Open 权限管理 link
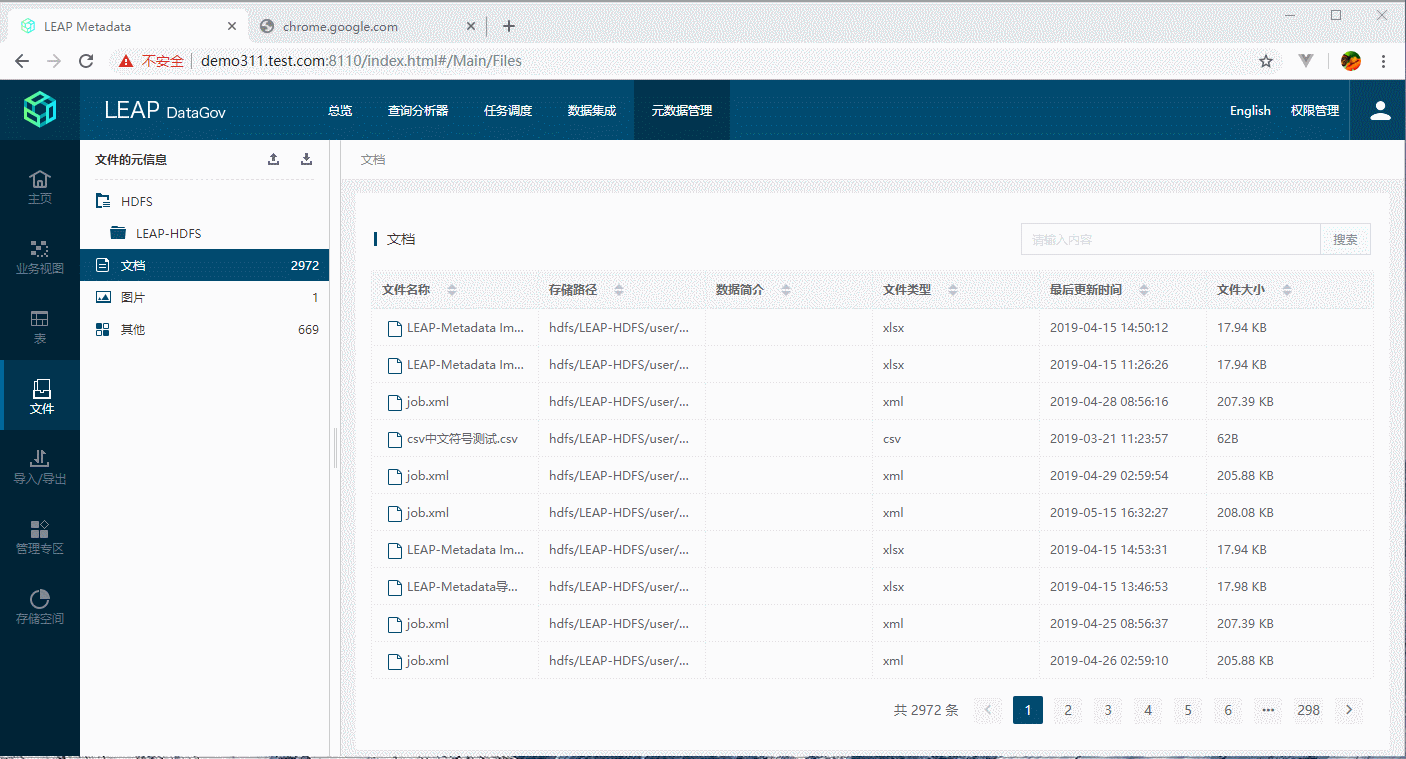The image size is (1406, 759). click(1315, 110)
